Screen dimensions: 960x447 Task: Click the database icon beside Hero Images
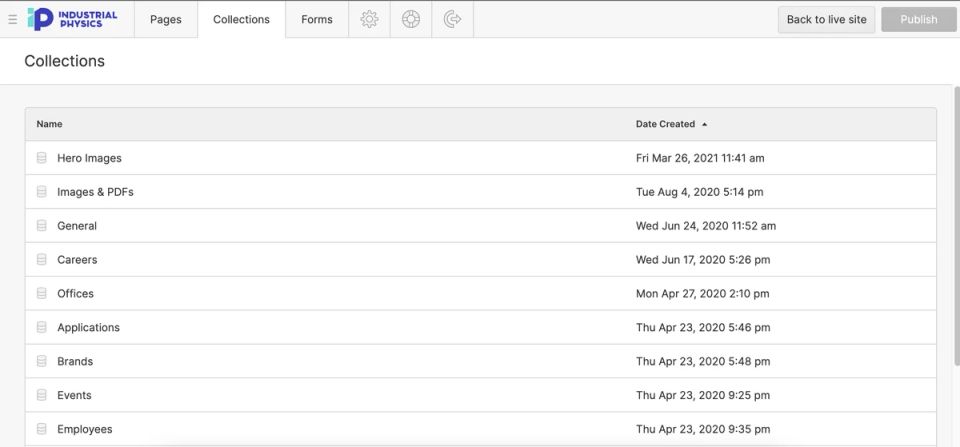42,158
